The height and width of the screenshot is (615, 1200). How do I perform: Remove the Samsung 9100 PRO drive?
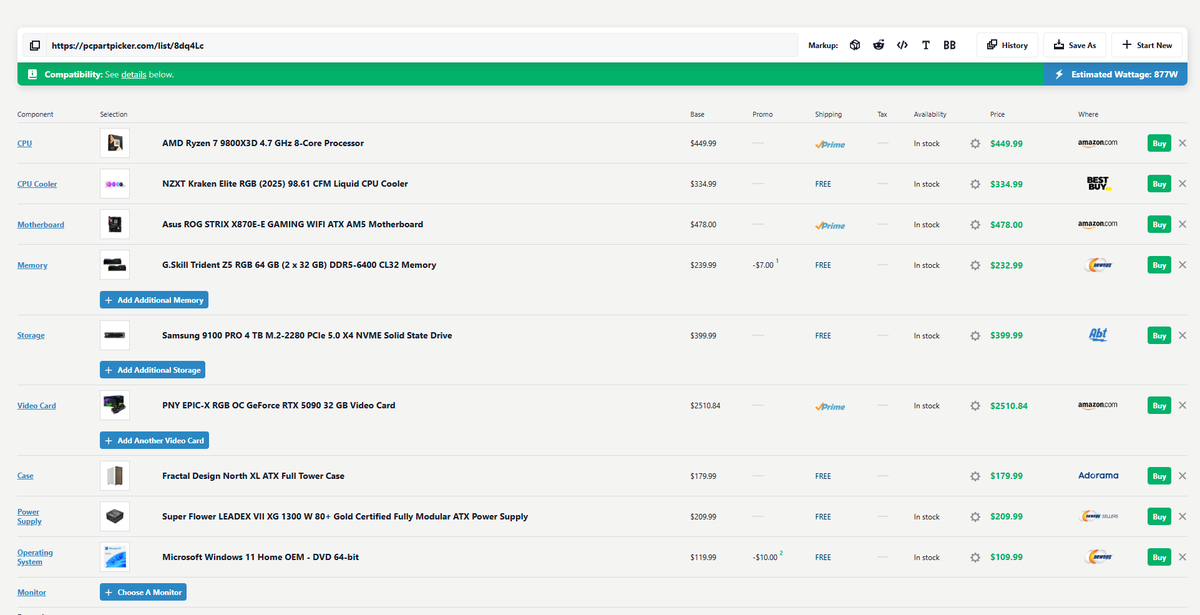(1183, 336)
